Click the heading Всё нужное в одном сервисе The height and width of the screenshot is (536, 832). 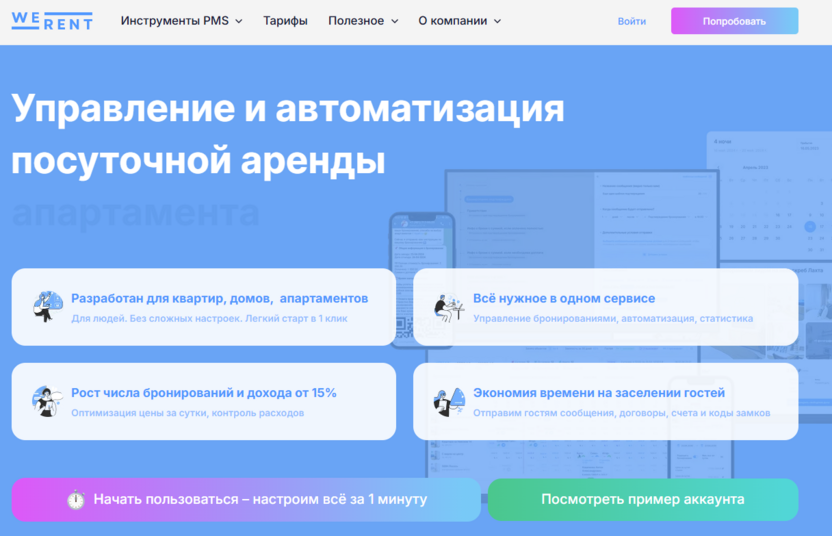point(564,298)
